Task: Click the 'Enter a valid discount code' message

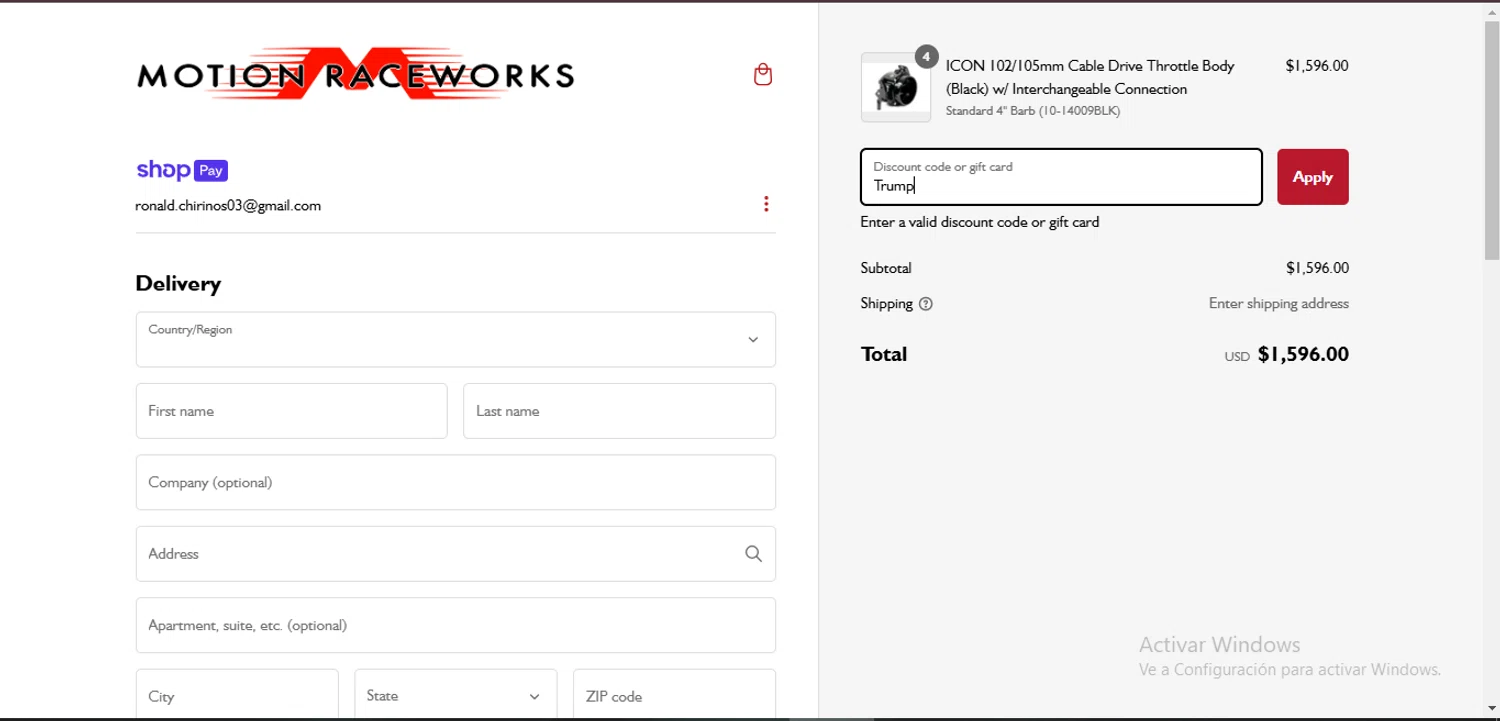Action: point(980,222)
